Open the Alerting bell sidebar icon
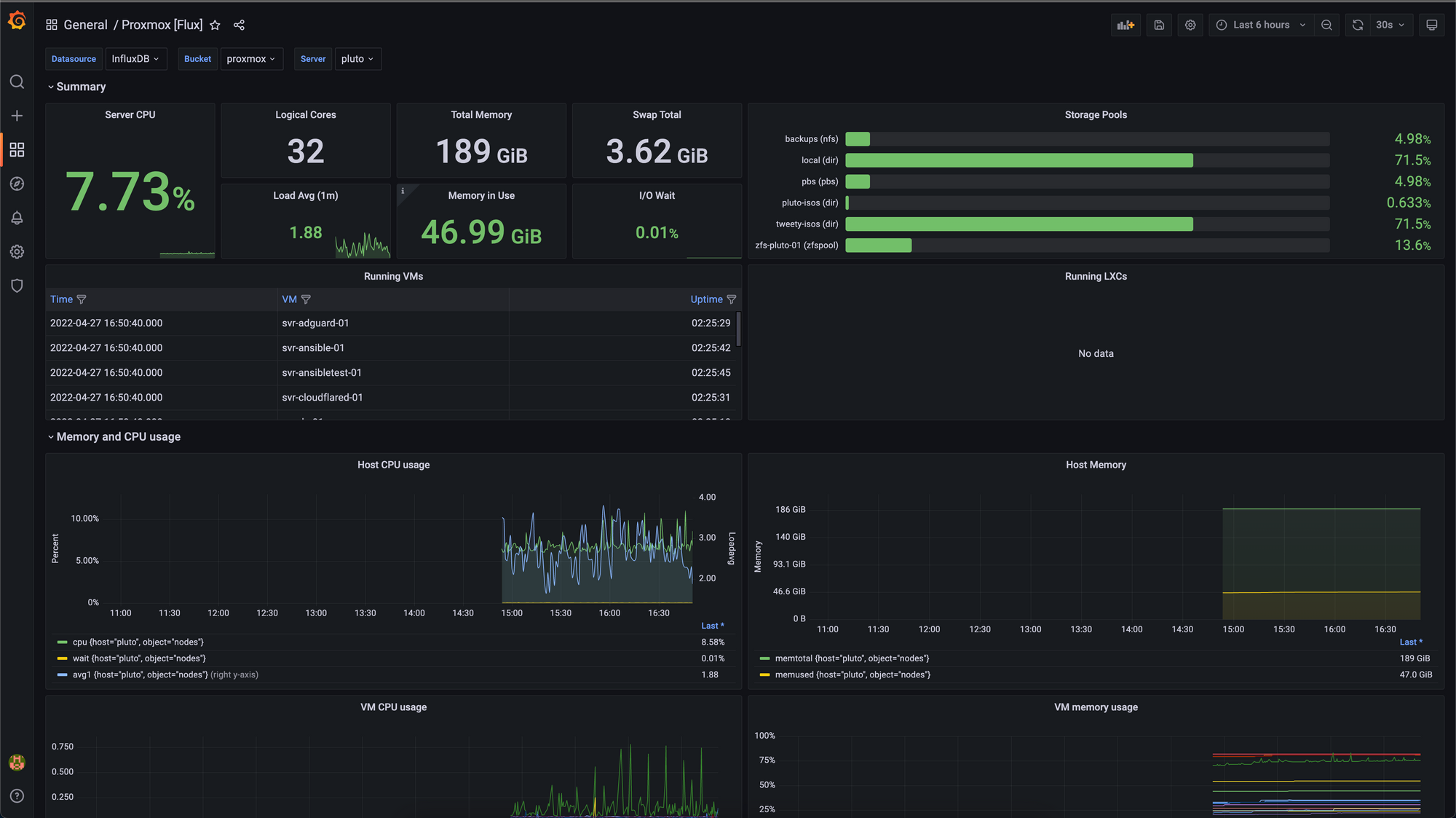The width and height of the screenshot is (1456, 818). [17, 218]
